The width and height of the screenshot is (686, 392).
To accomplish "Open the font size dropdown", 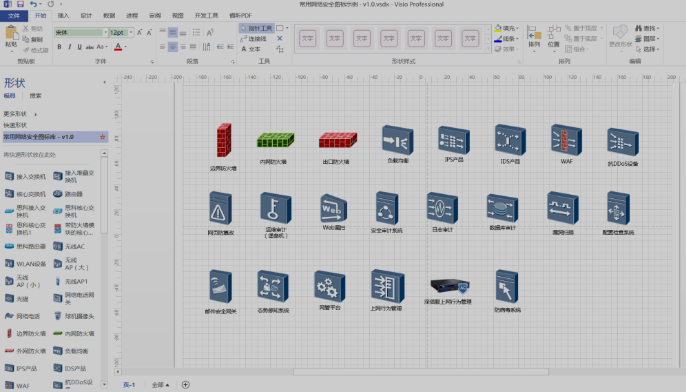I will pos(130,32).
